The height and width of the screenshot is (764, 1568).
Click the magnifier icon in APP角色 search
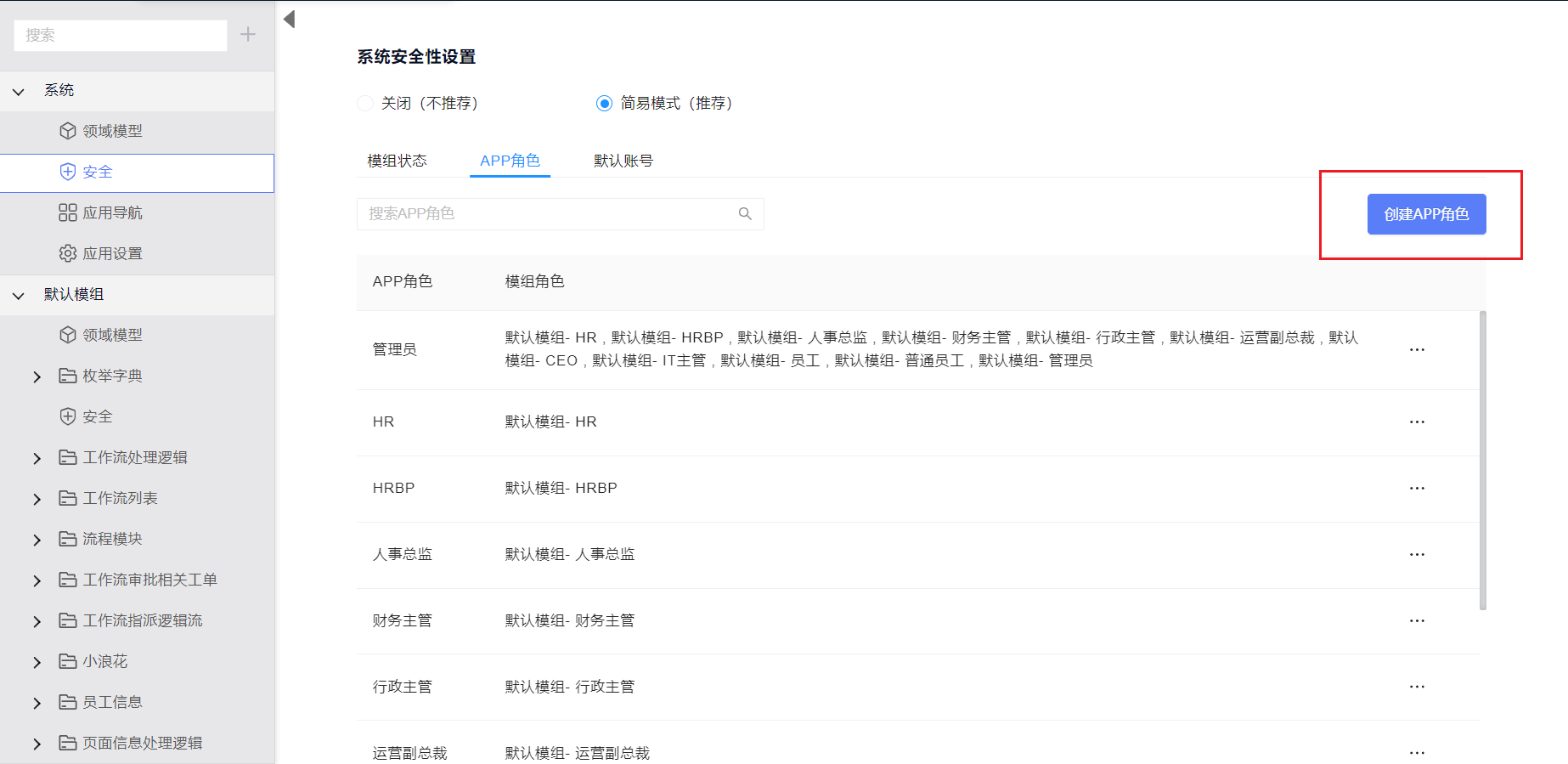[745, 214]
